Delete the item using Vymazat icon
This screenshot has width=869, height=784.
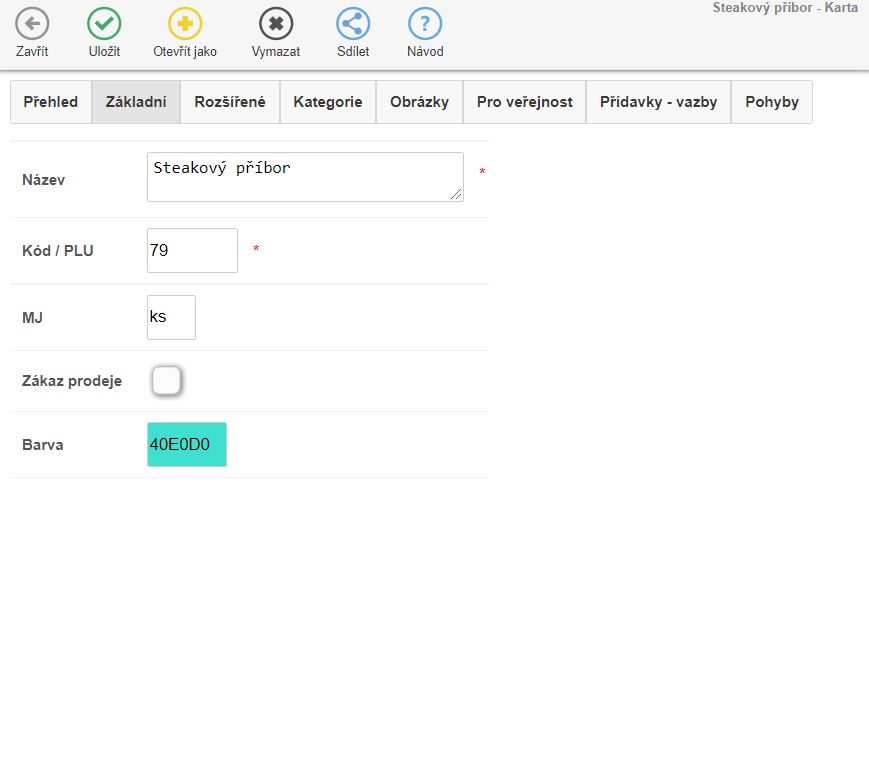(276, 24)
